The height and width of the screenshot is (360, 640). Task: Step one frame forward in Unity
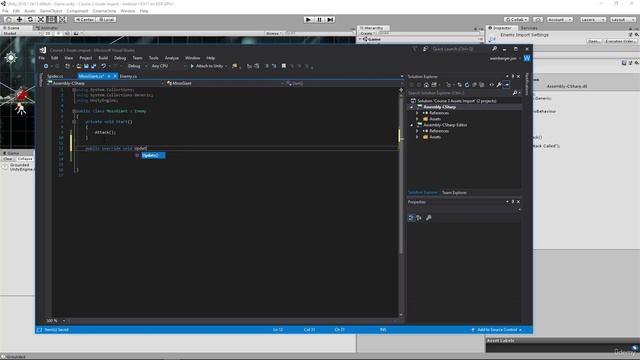[x=330, y=20]
